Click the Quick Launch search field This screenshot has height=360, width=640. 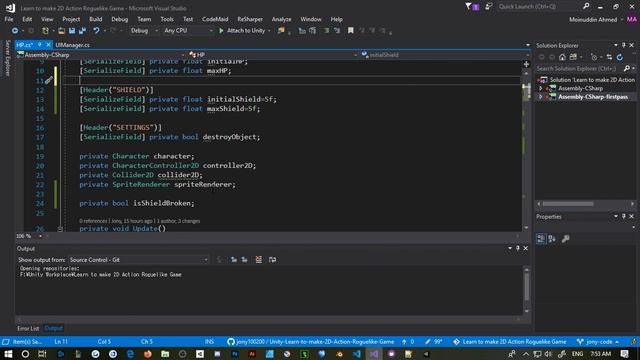538,7
